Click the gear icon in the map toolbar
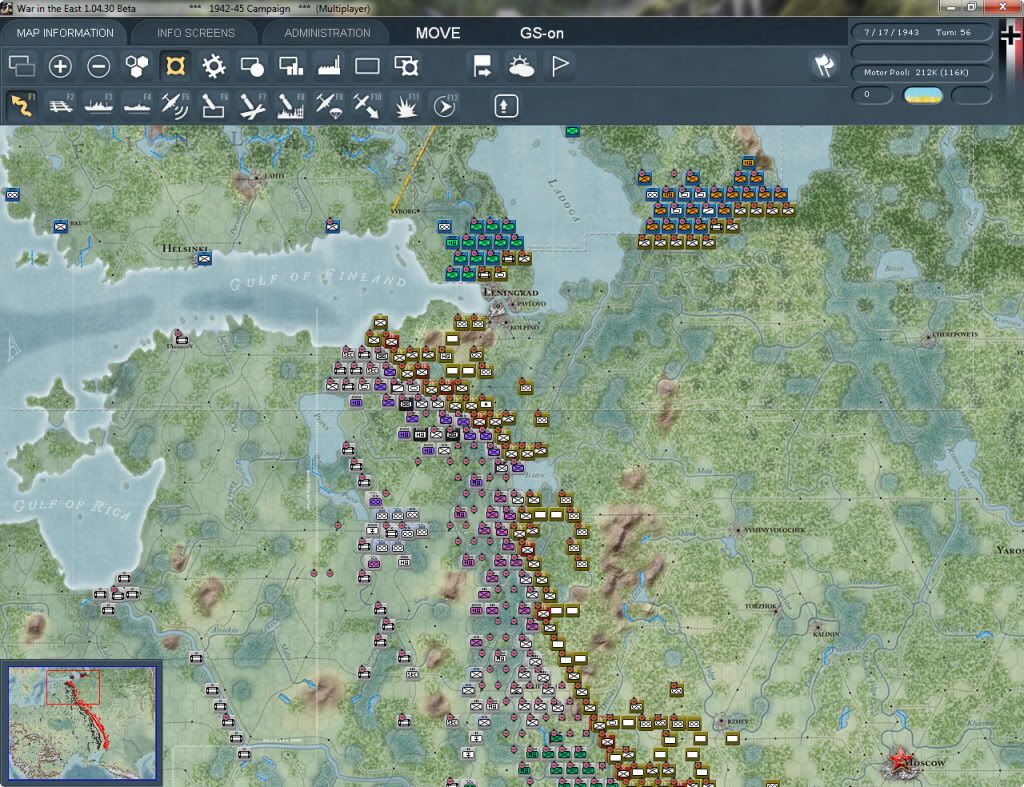The height and width of the screenshot is (787, 1024). 214,66
